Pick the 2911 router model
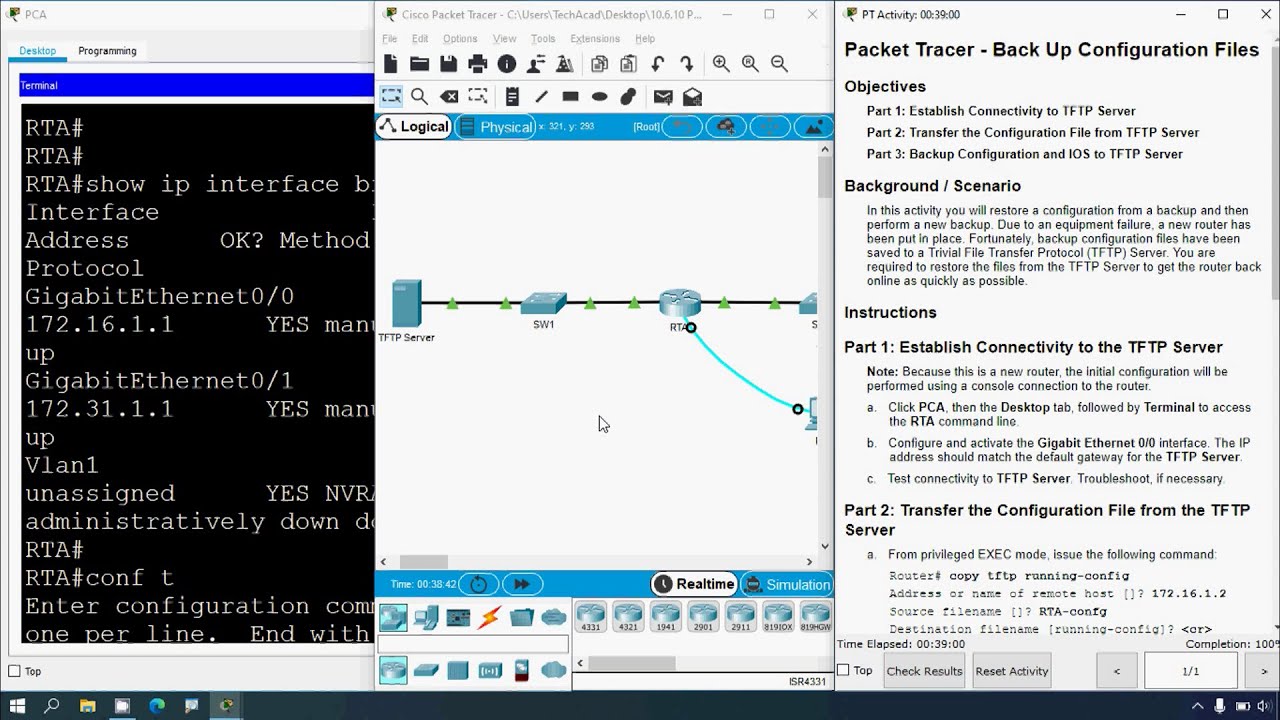The height and width of the screenshot is (720, 1280). 741,618
